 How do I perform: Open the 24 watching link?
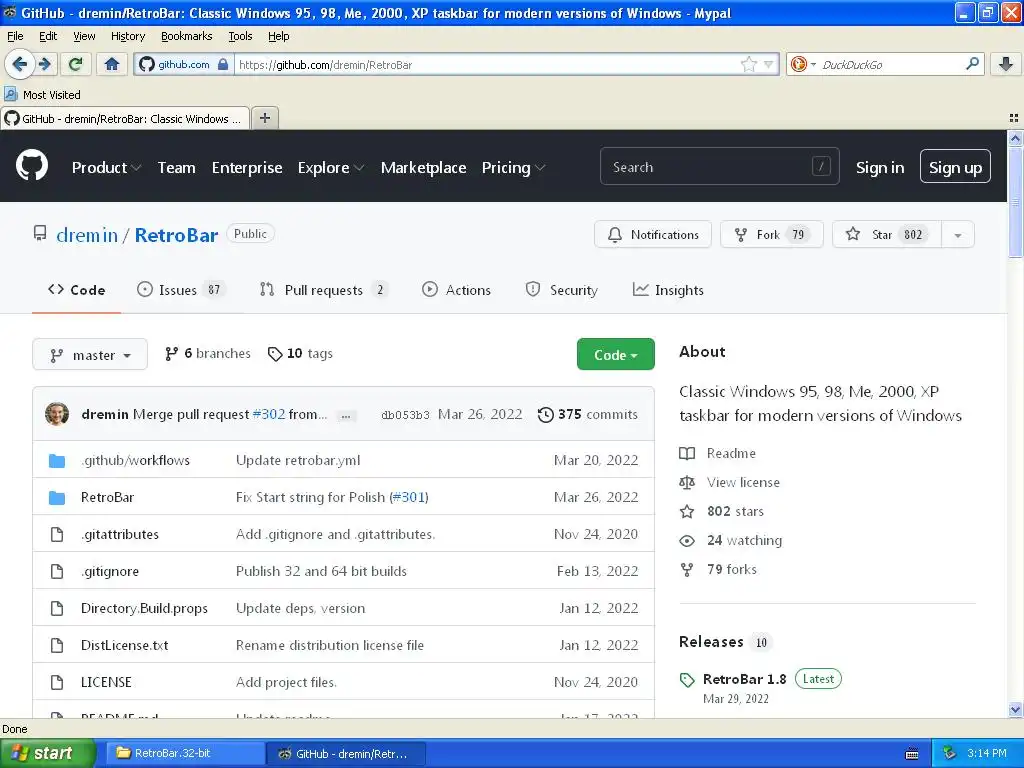tap(731, 540)
